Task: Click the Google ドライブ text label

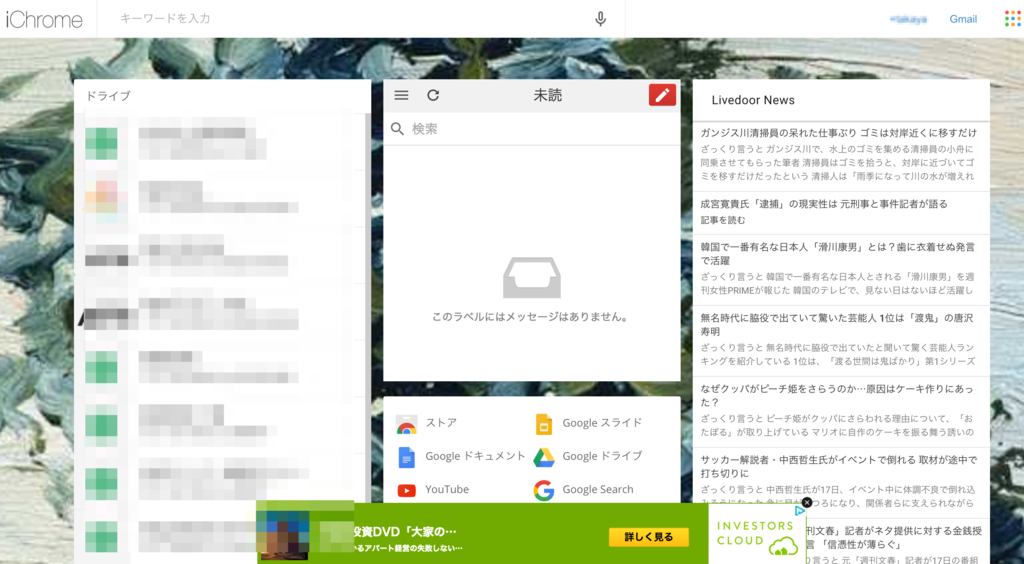Action: [x=602, y=456]
